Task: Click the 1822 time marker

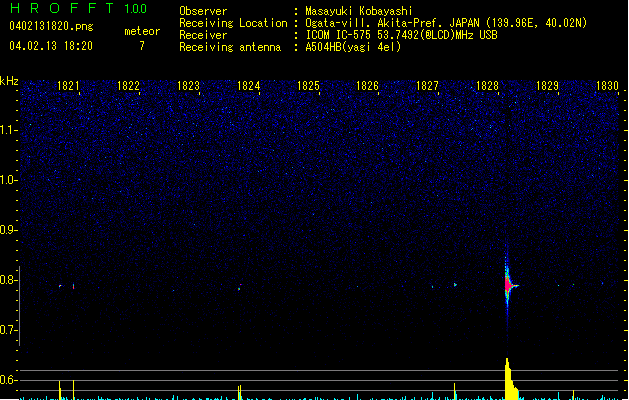Action: point(128,86)
